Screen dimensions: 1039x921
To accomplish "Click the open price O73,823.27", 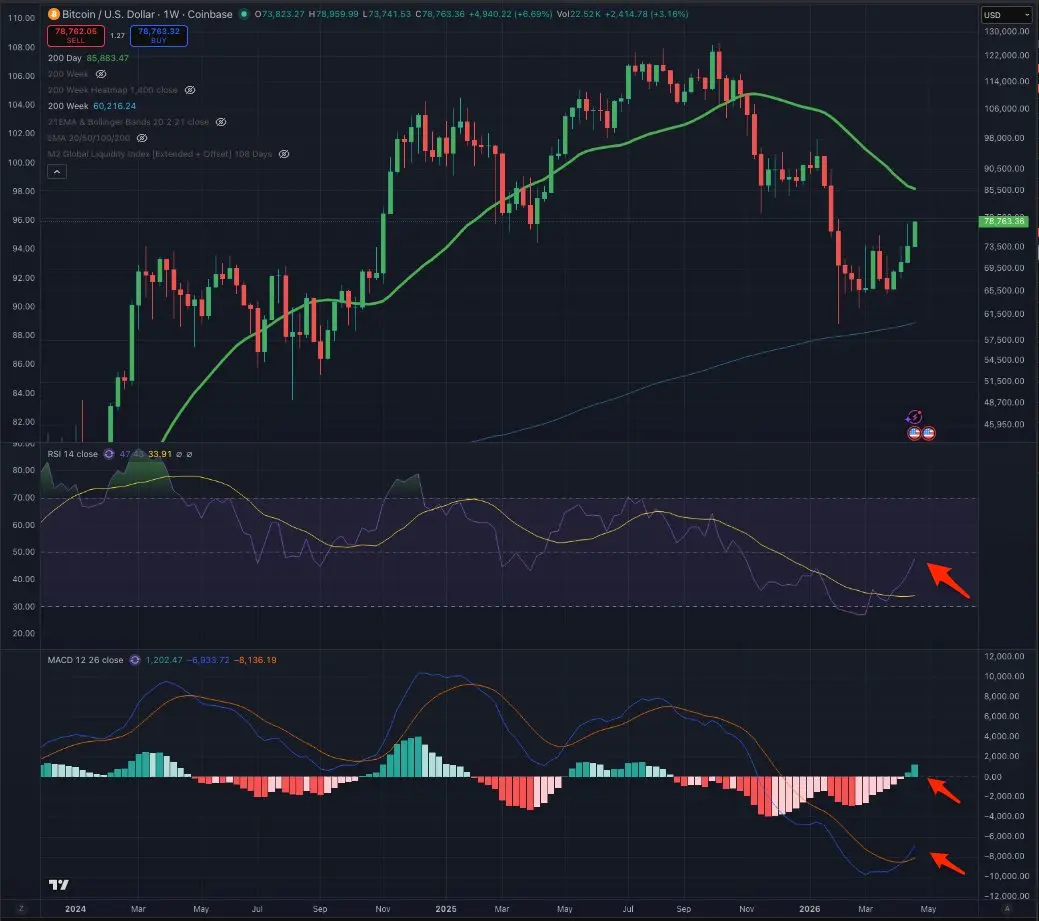I will (x=280, y=14).
